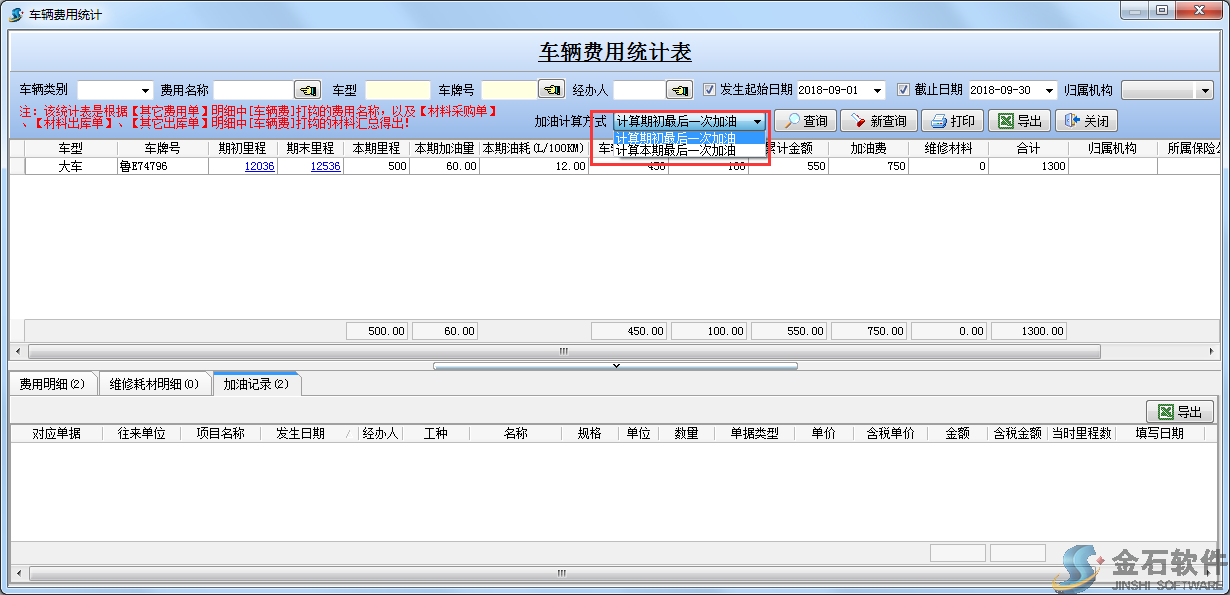Image resolution: width=1230 pixels, height=595 pixels.
Task: Select 计算本期最后一次加油 option in list
Action: (676, 150)
